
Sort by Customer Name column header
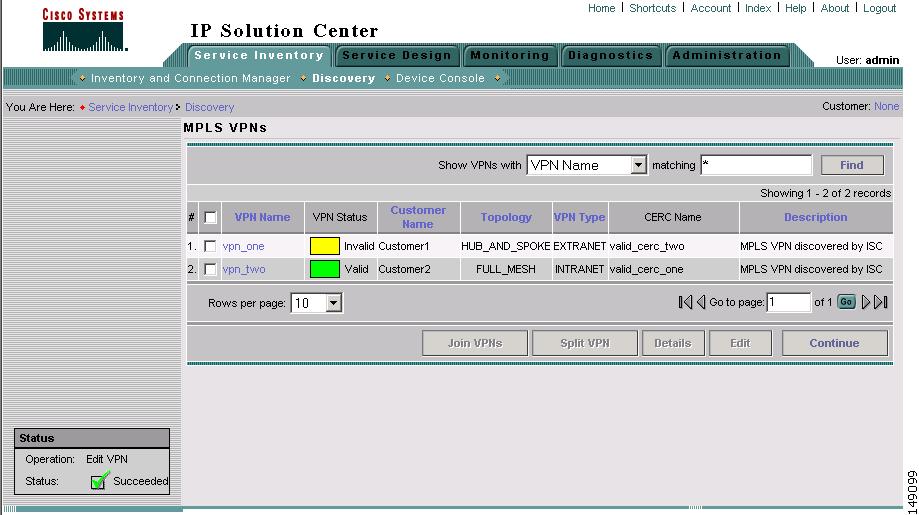click(418, 217)
